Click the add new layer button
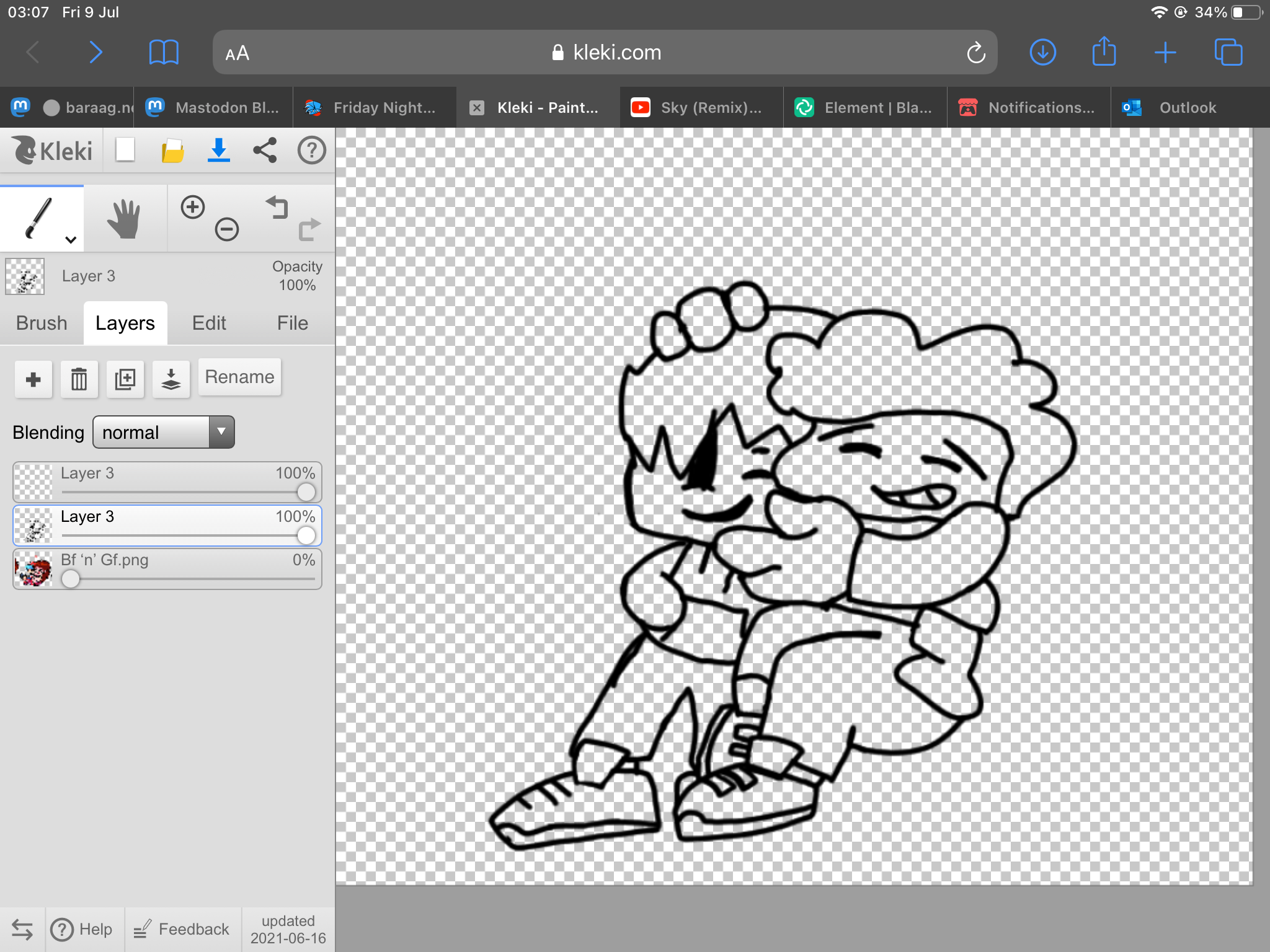Viewport: 1270px width, 952px height. click(33, 379)
